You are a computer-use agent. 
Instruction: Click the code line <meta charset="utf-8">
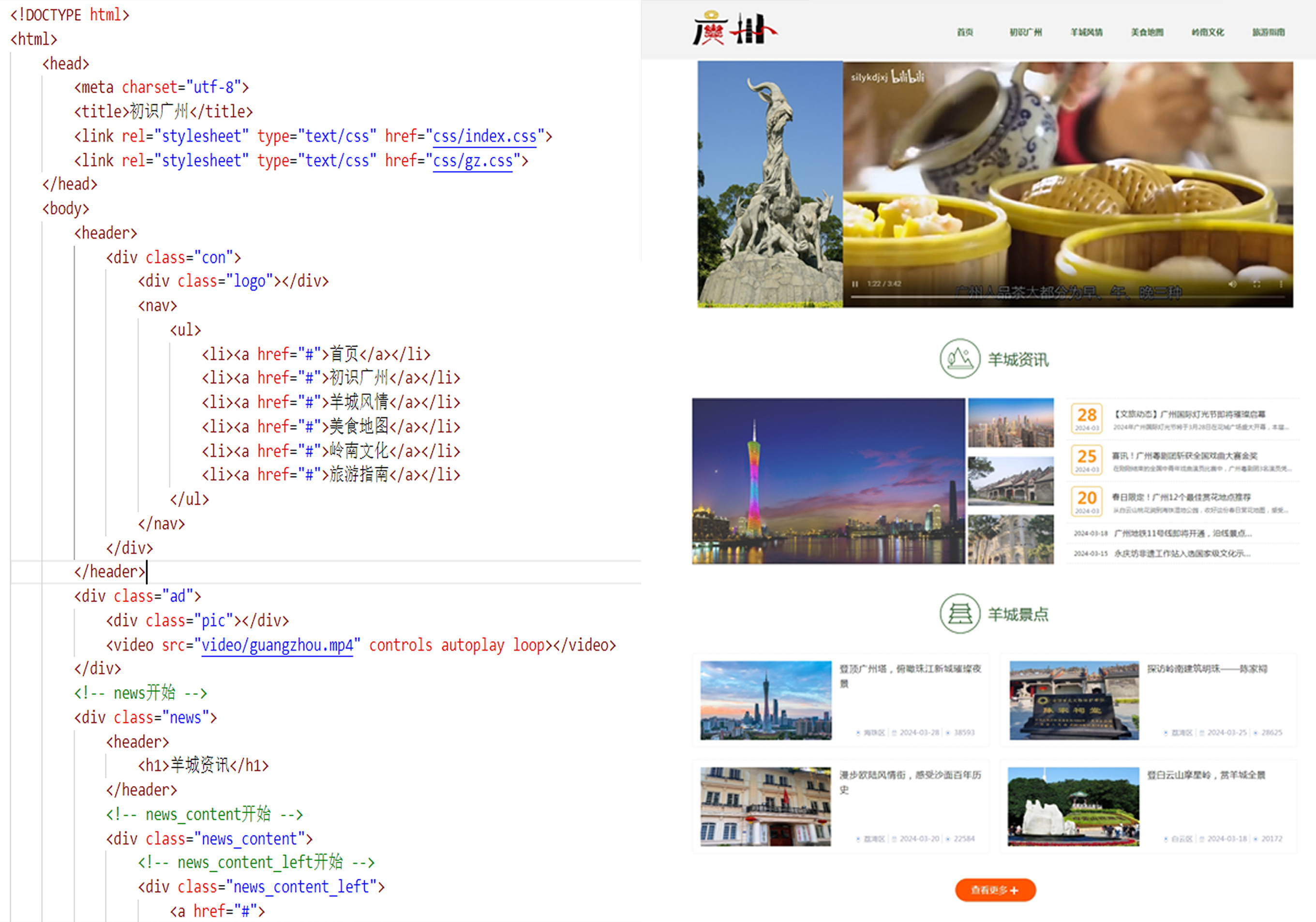coord(161,87)
